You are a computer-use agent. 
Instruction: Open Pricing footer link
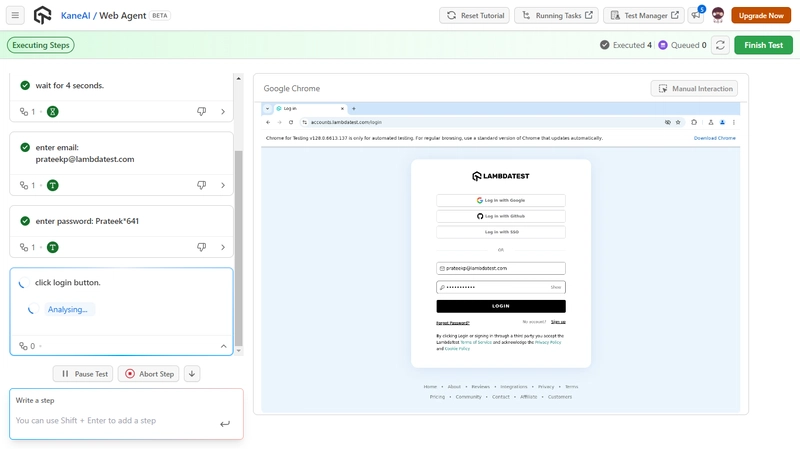pyautogui.click(x=437, y=397)
